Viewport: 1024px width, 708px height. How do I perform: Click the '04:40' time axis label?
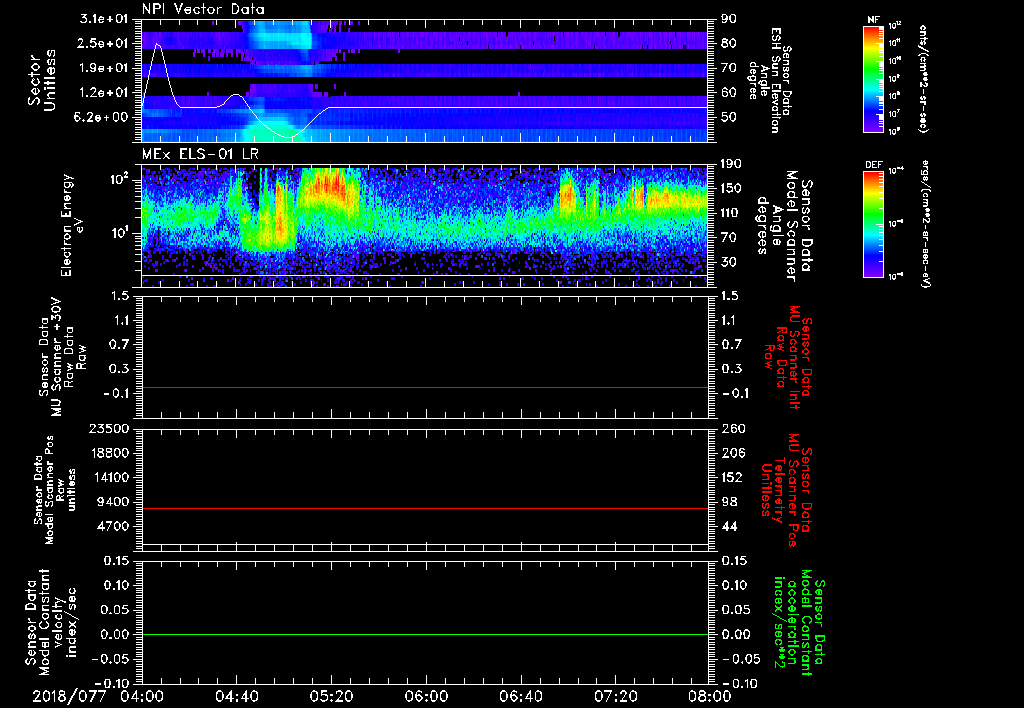(x=236, y=696)
